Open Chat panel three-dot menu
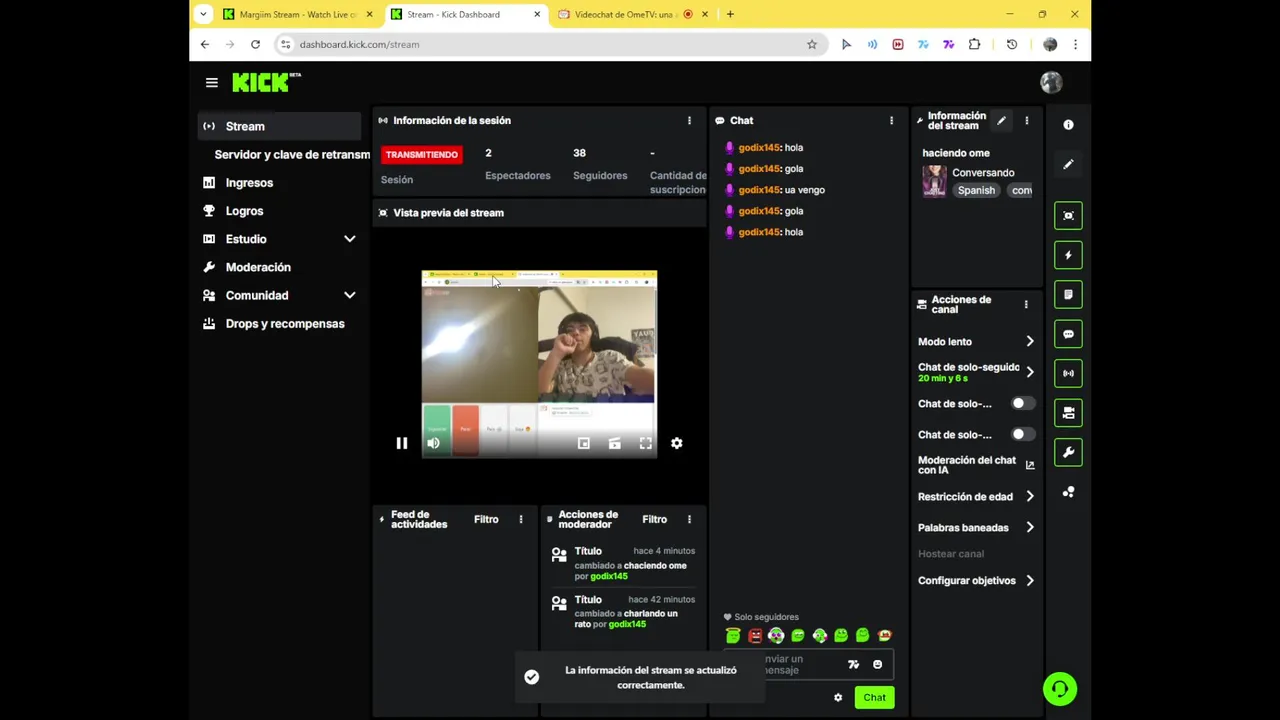1280x720 pixels. (x=891, y=121)
